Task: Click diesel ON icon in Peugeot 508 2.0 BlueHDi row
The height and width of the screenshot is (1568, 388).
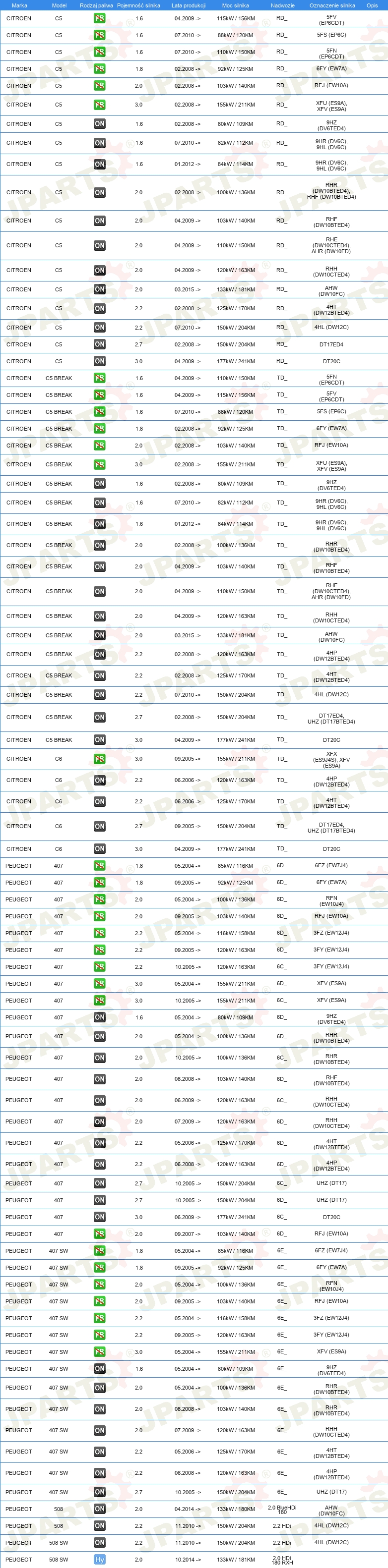Action: pos(99,1509)
